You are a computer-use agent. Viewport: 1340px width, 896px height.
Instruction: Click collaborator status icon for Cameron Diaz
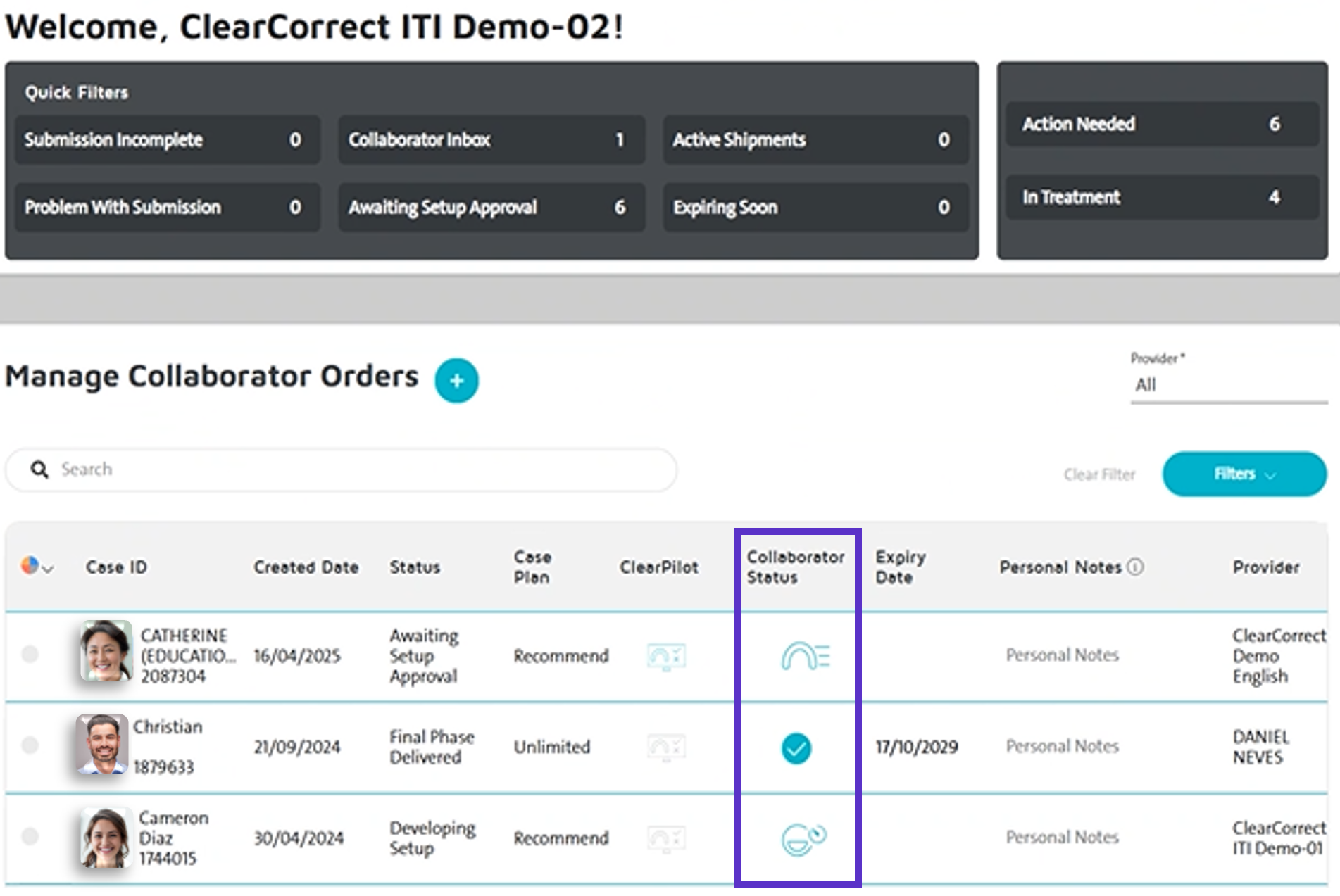804,838
